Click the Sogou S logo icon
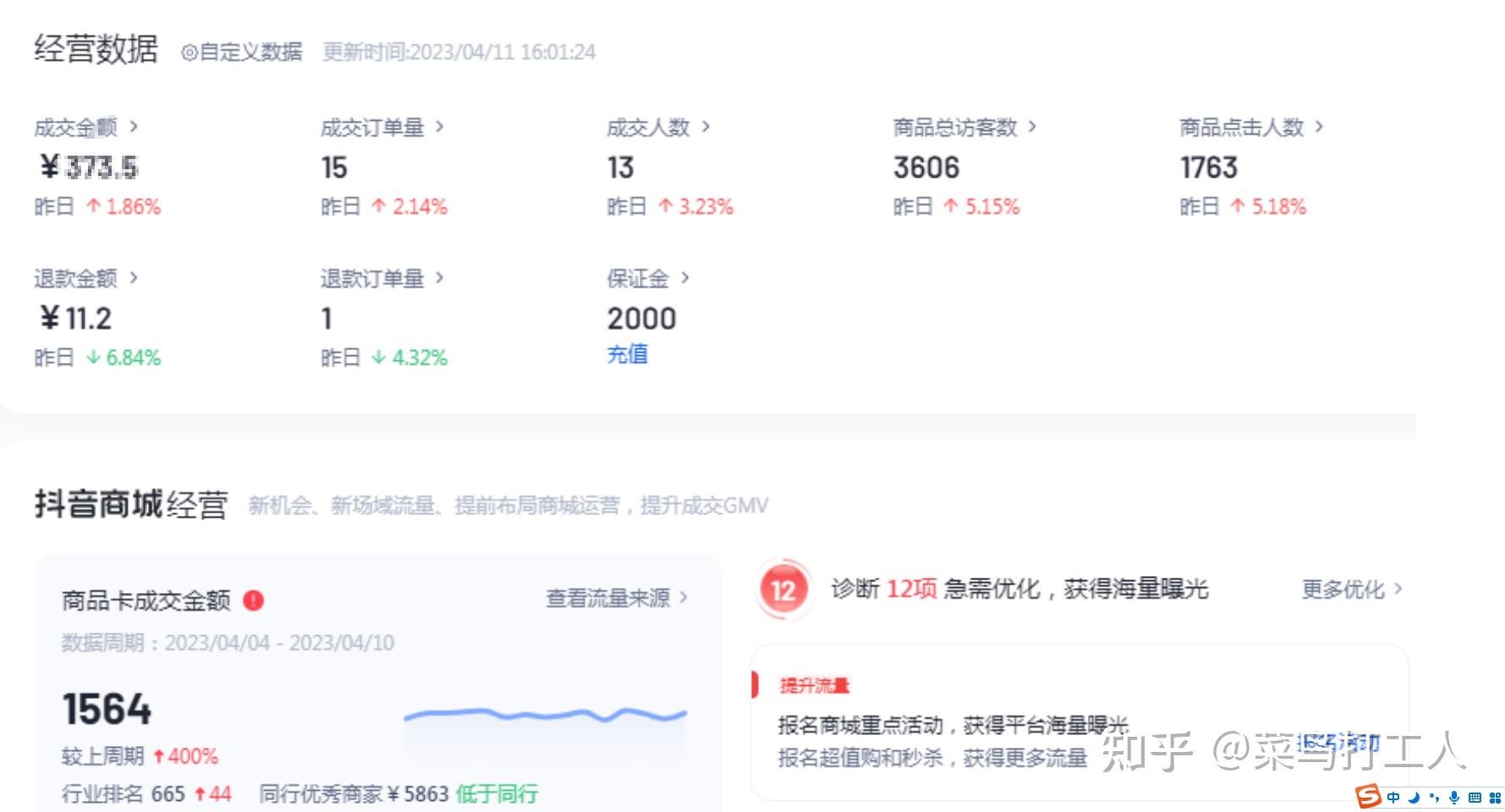 [x=1367, y=797]
